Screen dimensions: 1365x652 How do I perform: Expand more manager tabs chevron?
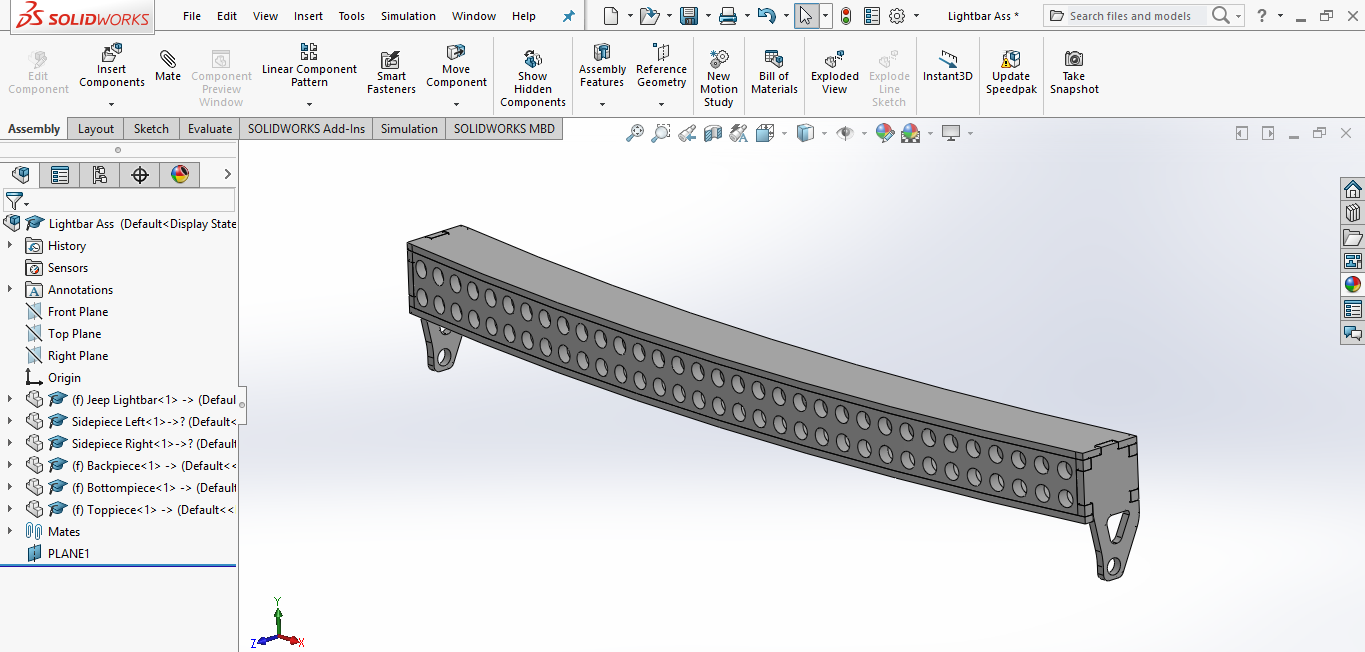[x=227, y=175]
